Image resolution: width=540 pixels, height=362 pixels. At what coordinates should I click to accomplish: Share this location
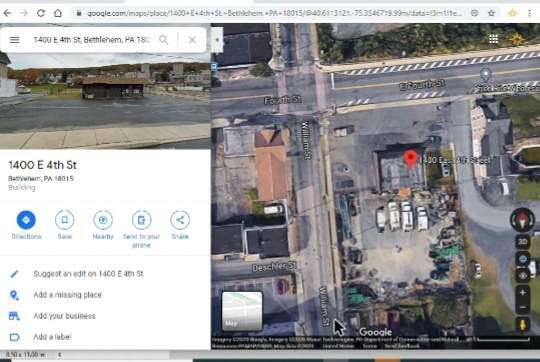tap(180, 225)
